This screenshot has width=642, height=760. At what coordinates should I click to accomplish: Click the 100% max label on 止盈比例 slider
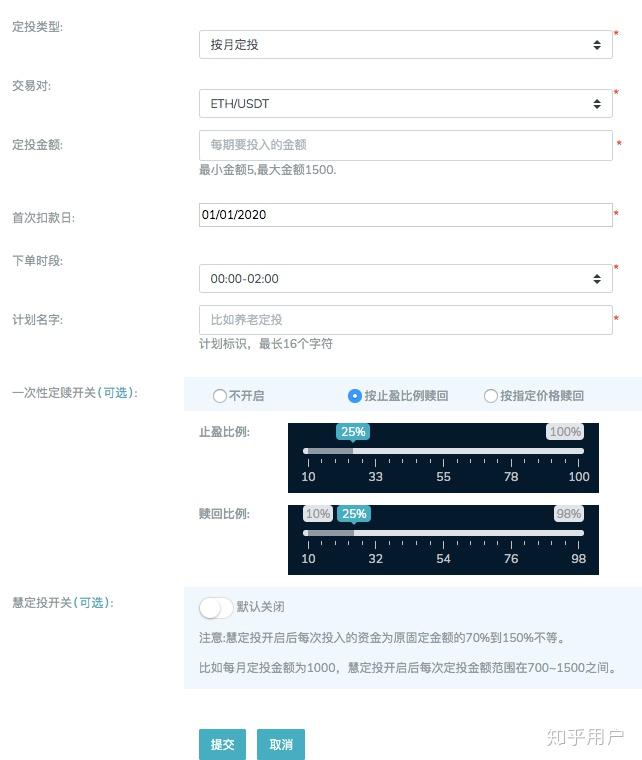pyautogui.click(x=565, y=431)
